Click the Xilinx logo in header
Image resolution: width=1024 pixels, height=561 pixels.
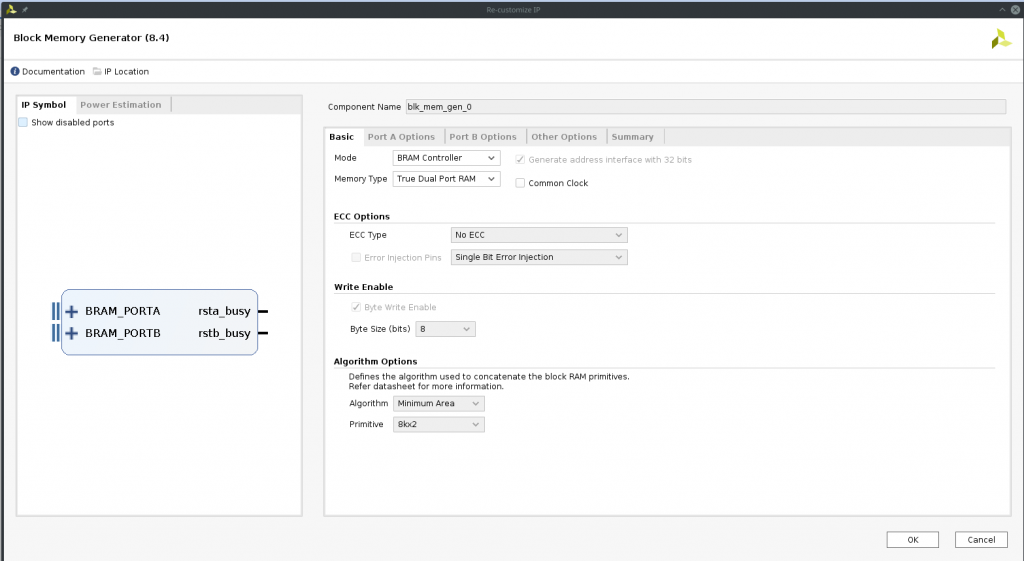point(1000,40)
